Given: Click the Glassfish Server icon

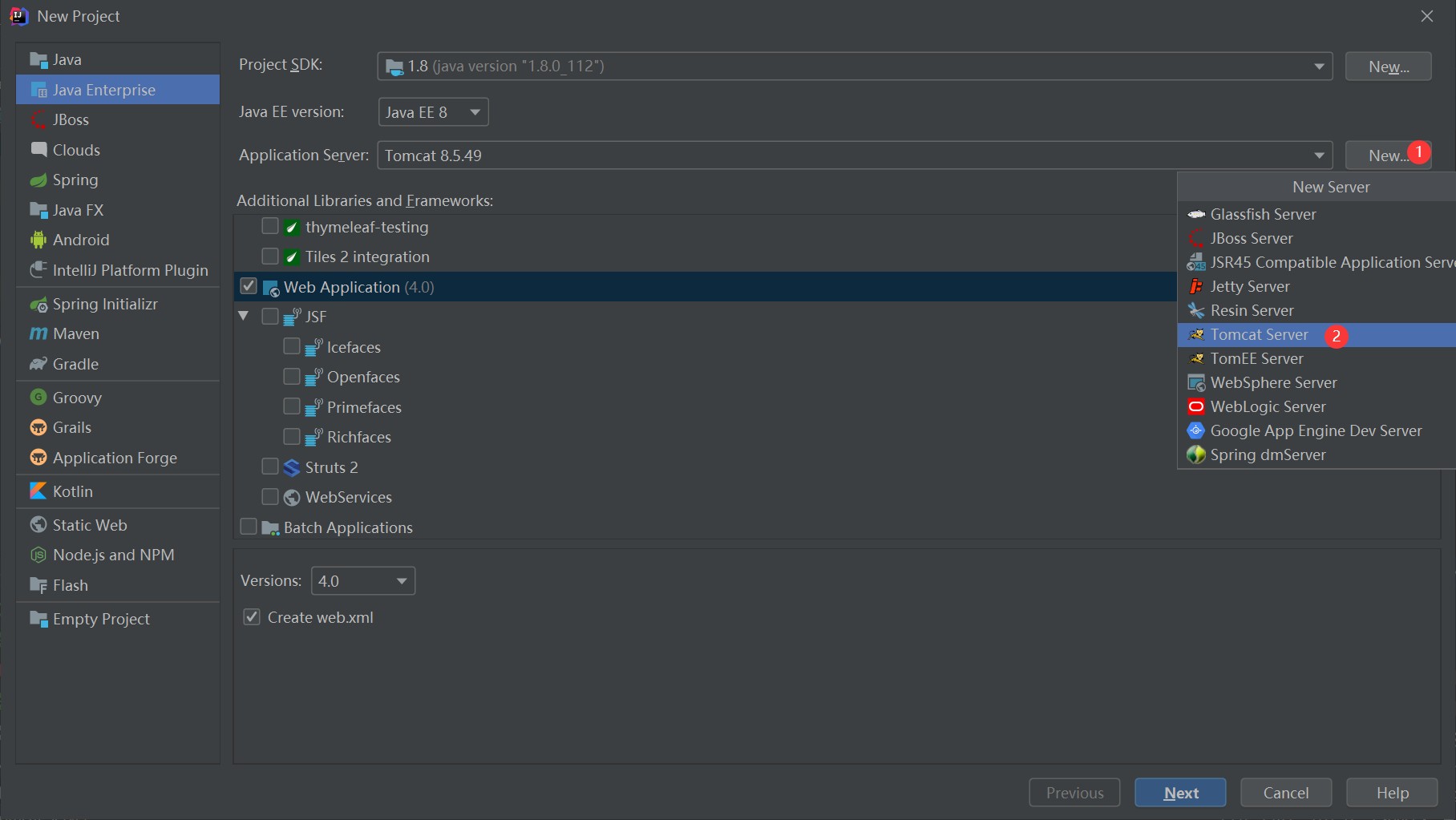Looking at the screenshot, I should [x=1196, y=214].
